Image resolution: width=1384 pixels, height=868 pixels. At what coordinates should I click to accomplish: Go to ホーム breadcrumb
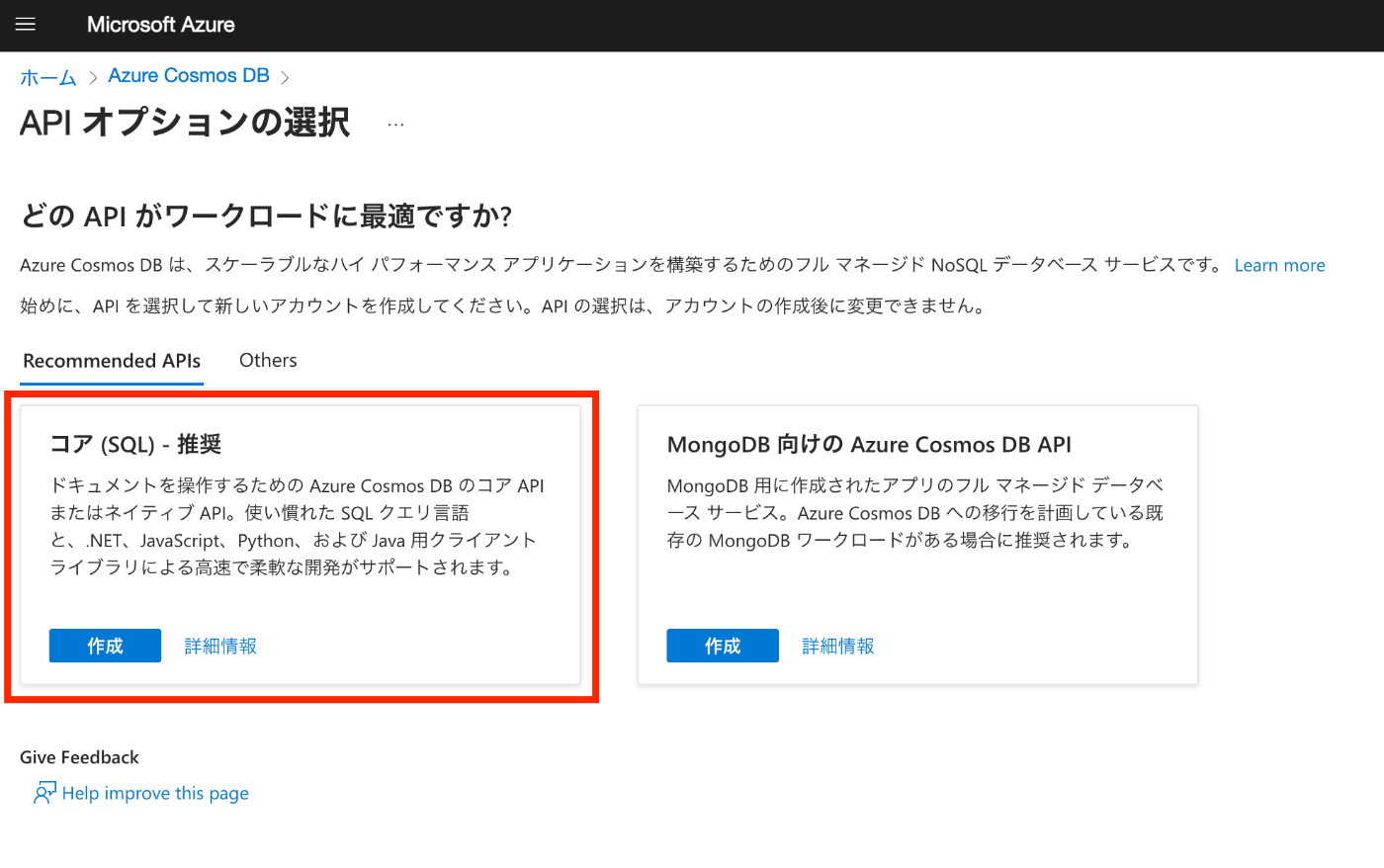(48, 77)
